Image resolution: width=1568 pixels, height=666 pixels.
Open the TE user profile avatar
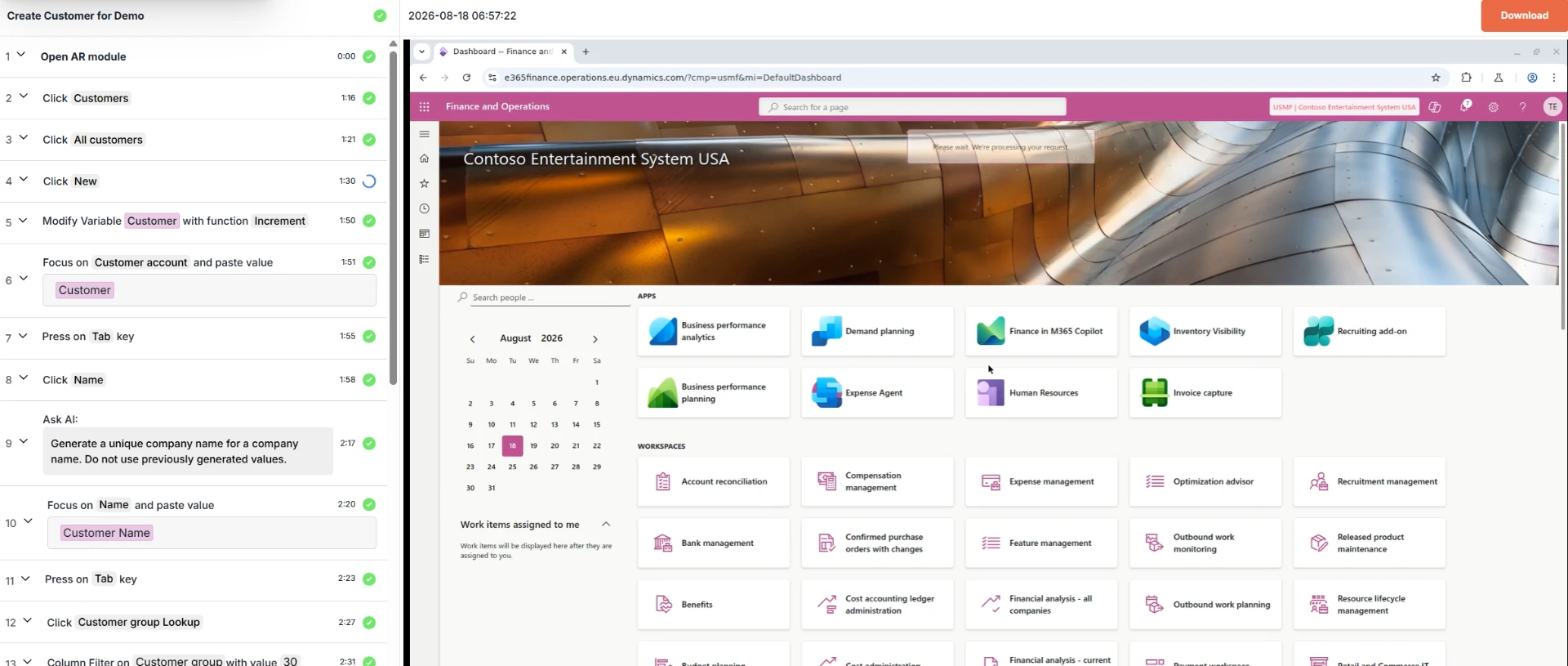pyautogui.click(x=1552, y=107)
